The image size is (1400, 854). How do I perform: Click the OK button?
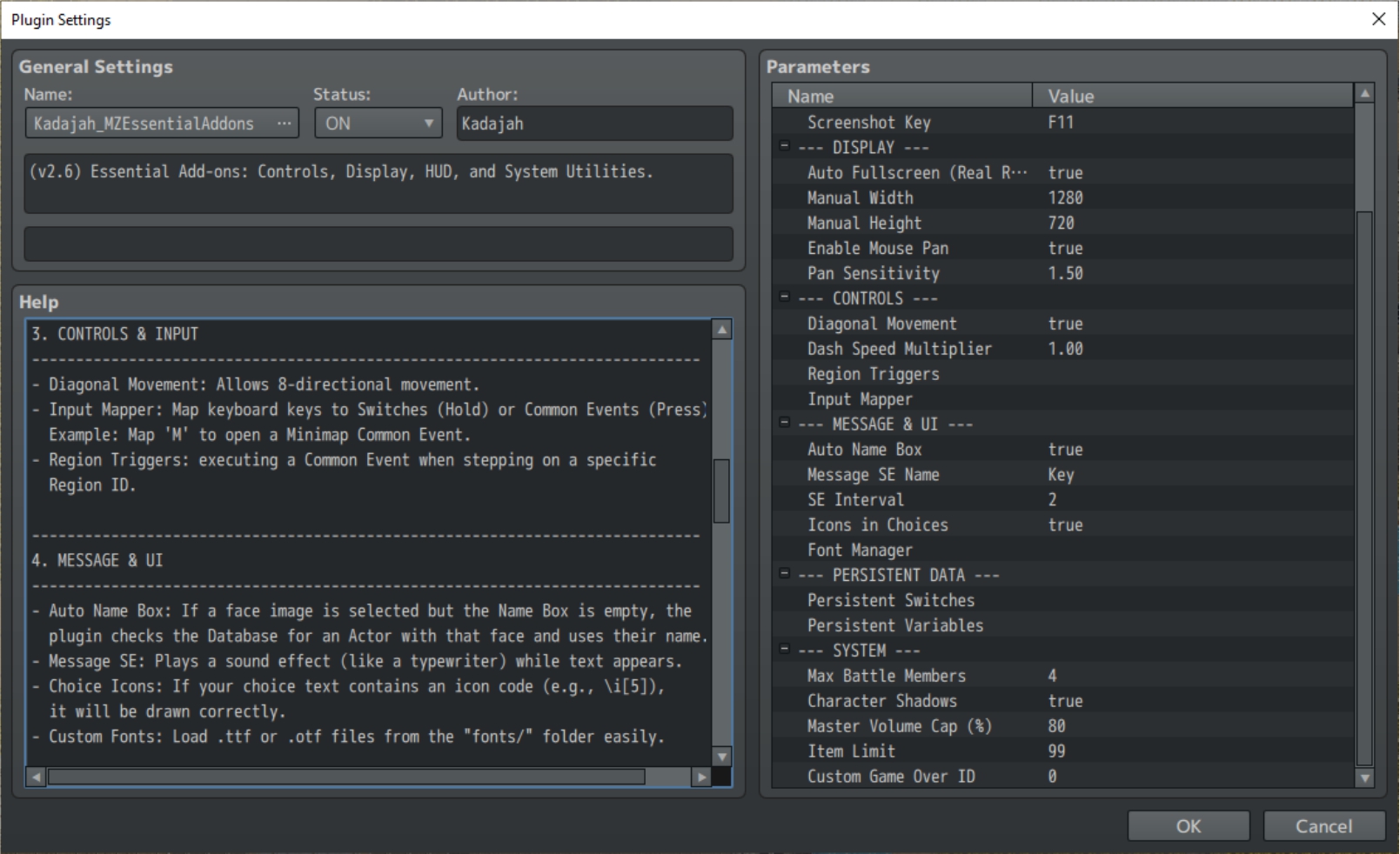[x=1189, y=826]
